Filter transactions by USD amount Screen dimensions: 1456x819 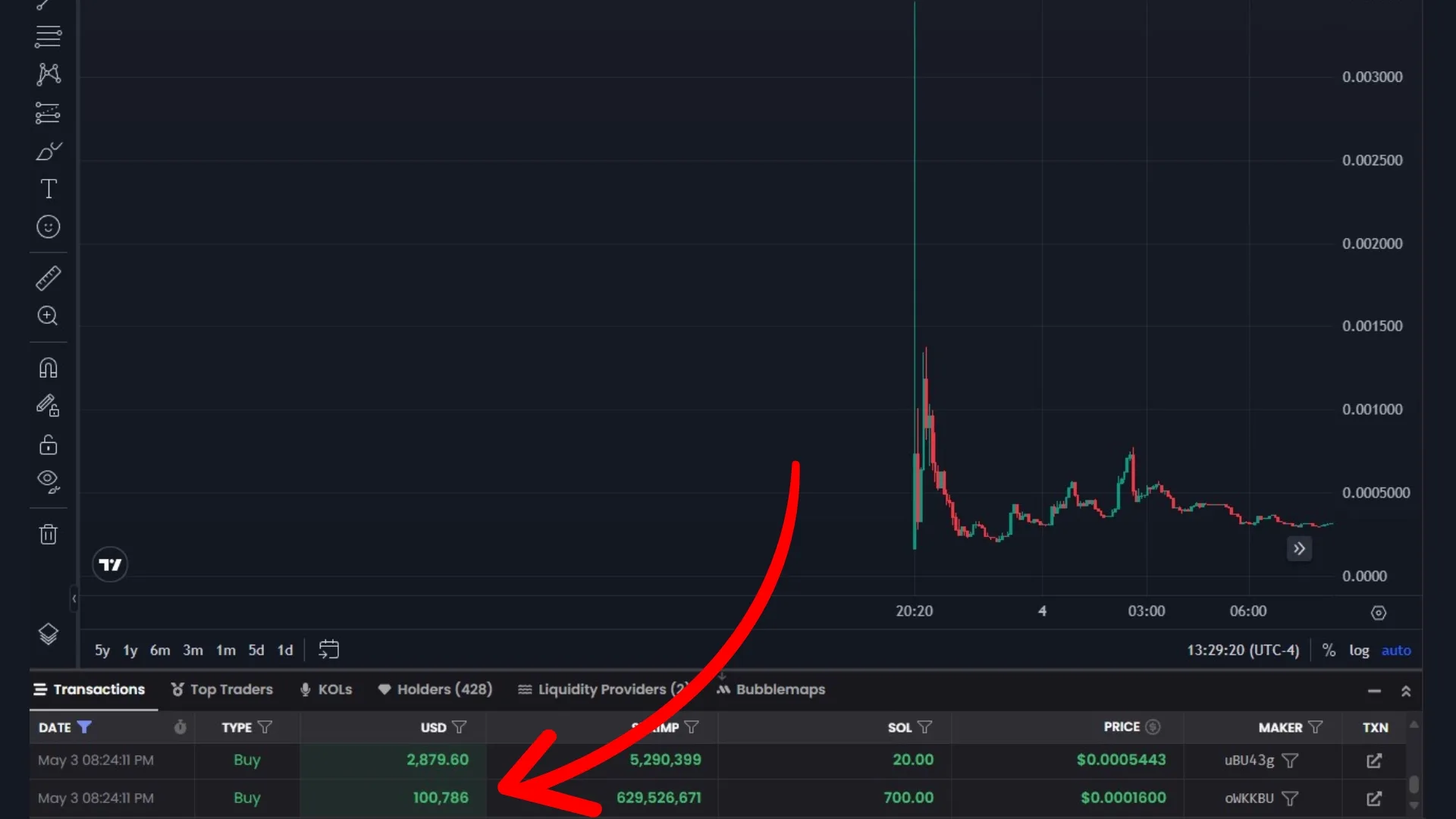point(459,727)
